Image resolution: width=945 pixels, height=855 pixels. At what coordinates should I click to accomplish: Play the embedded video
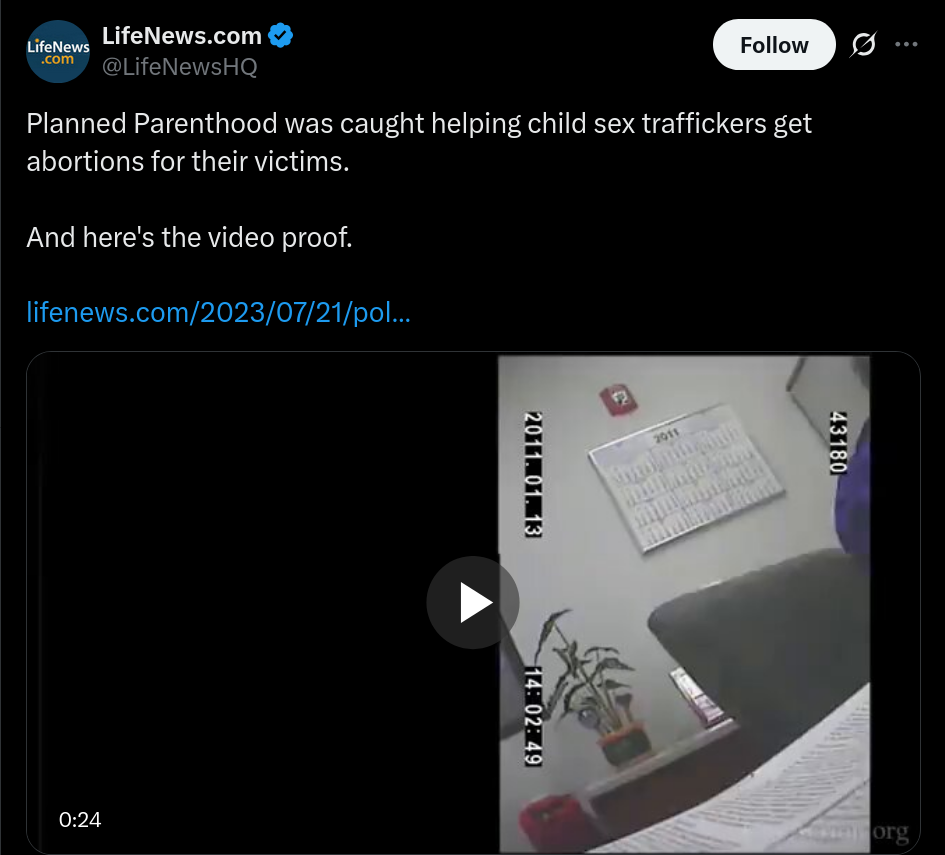pos(473,603)
